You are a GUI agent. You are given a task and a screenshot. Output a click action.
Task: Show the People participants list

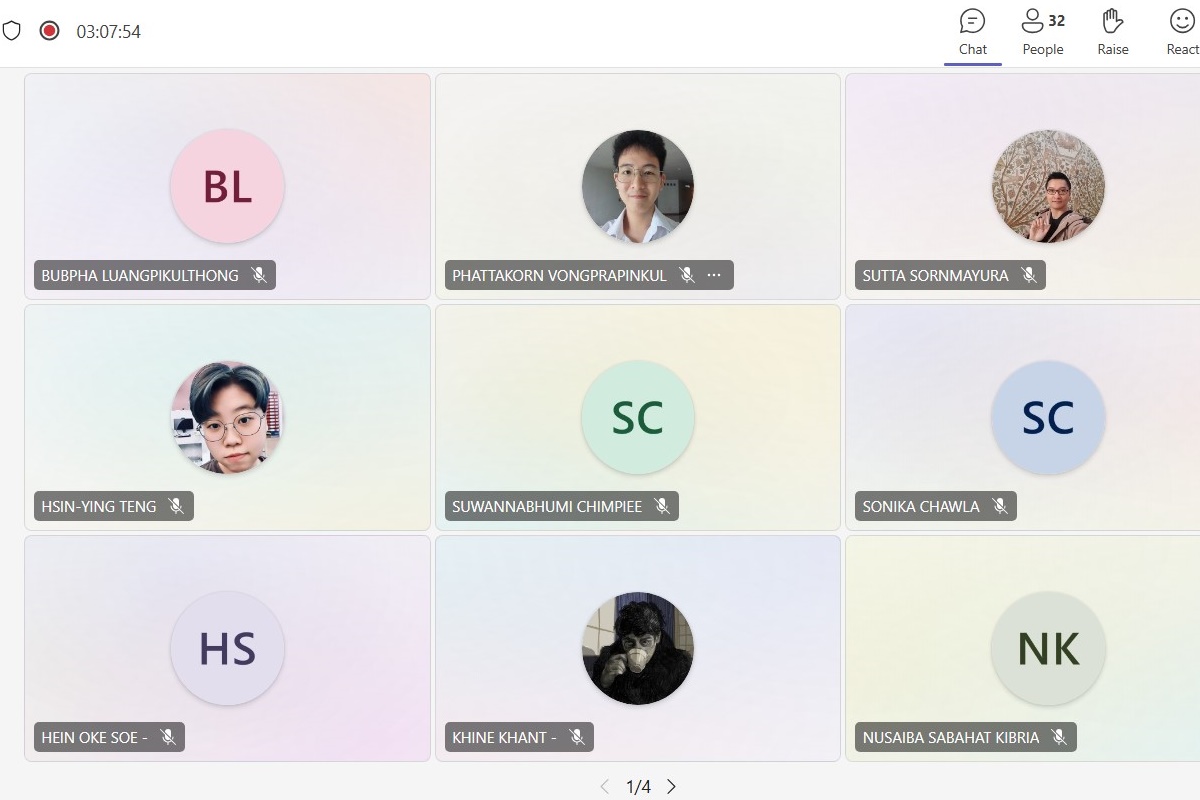tap(1042, 32)
